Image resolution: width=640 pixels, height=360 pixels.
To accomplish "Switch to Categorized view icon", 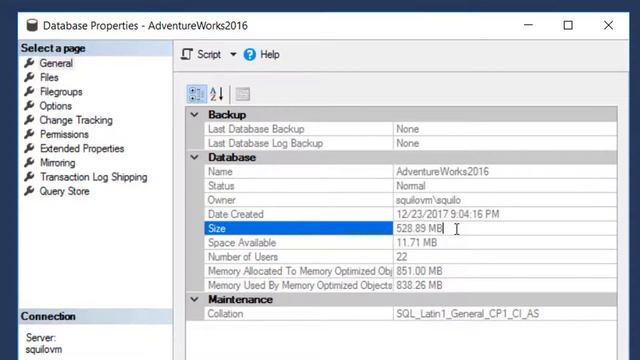I will 197,94.
